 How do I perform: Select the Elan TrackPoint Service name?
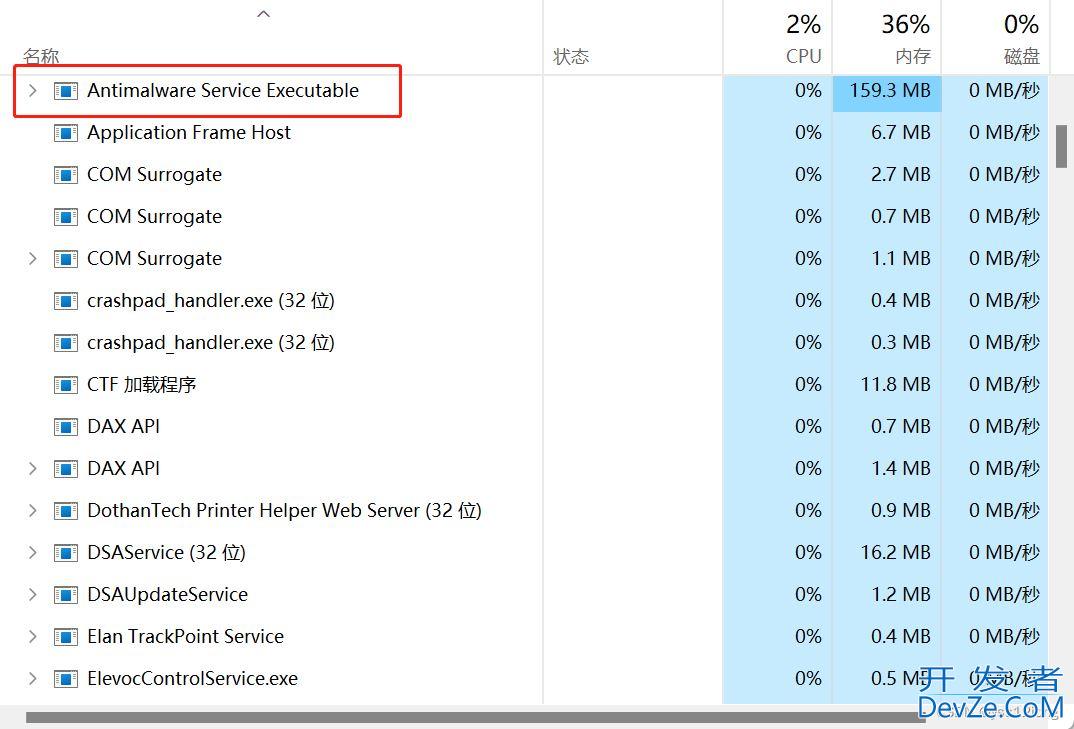click(x=186, y=637)
